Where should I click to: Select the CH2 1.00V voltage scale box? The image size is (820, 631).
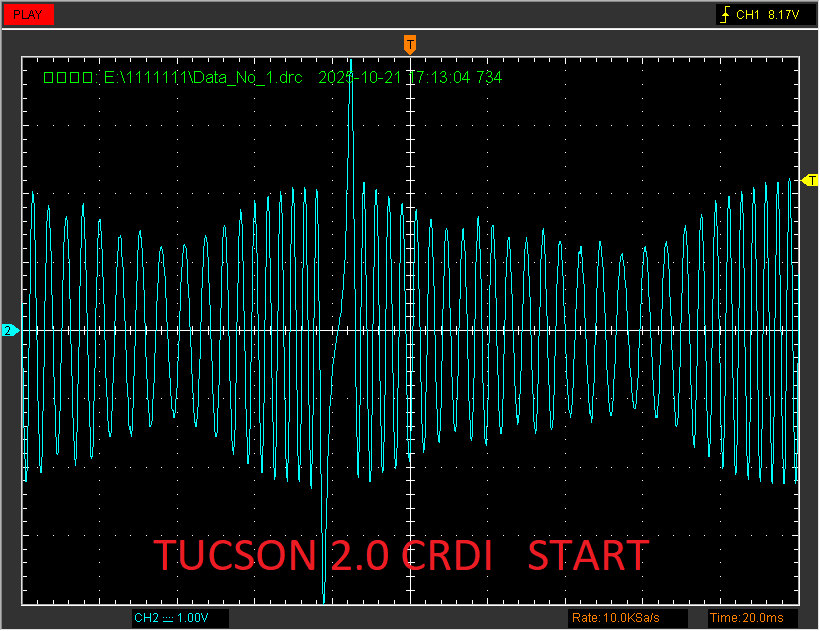tap(179, 618)
